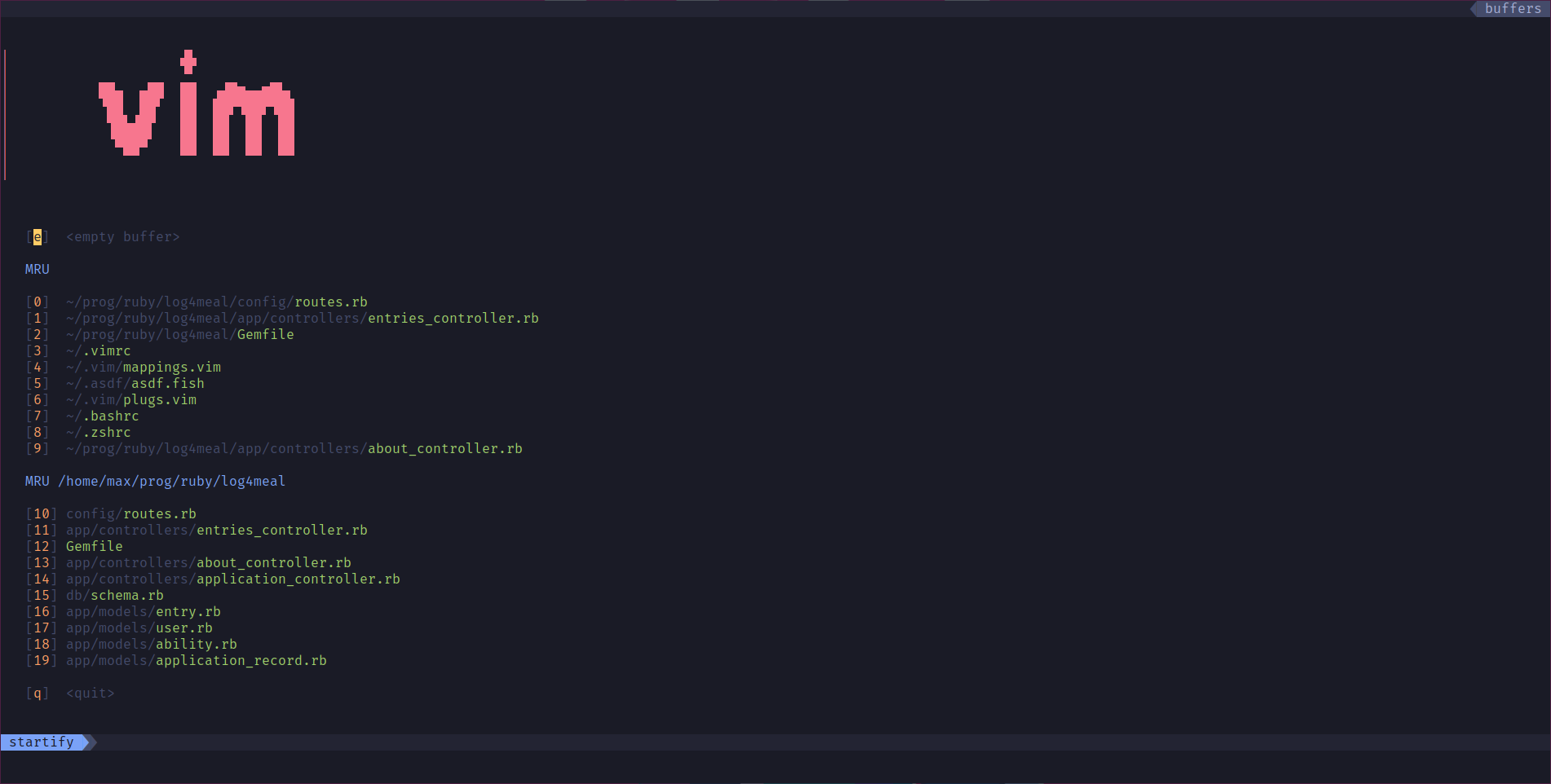This screenshot has height=784, width=1551.
Task: Open app/models/application_record.rb entry [19]
Action: click(x=197, y=661)
